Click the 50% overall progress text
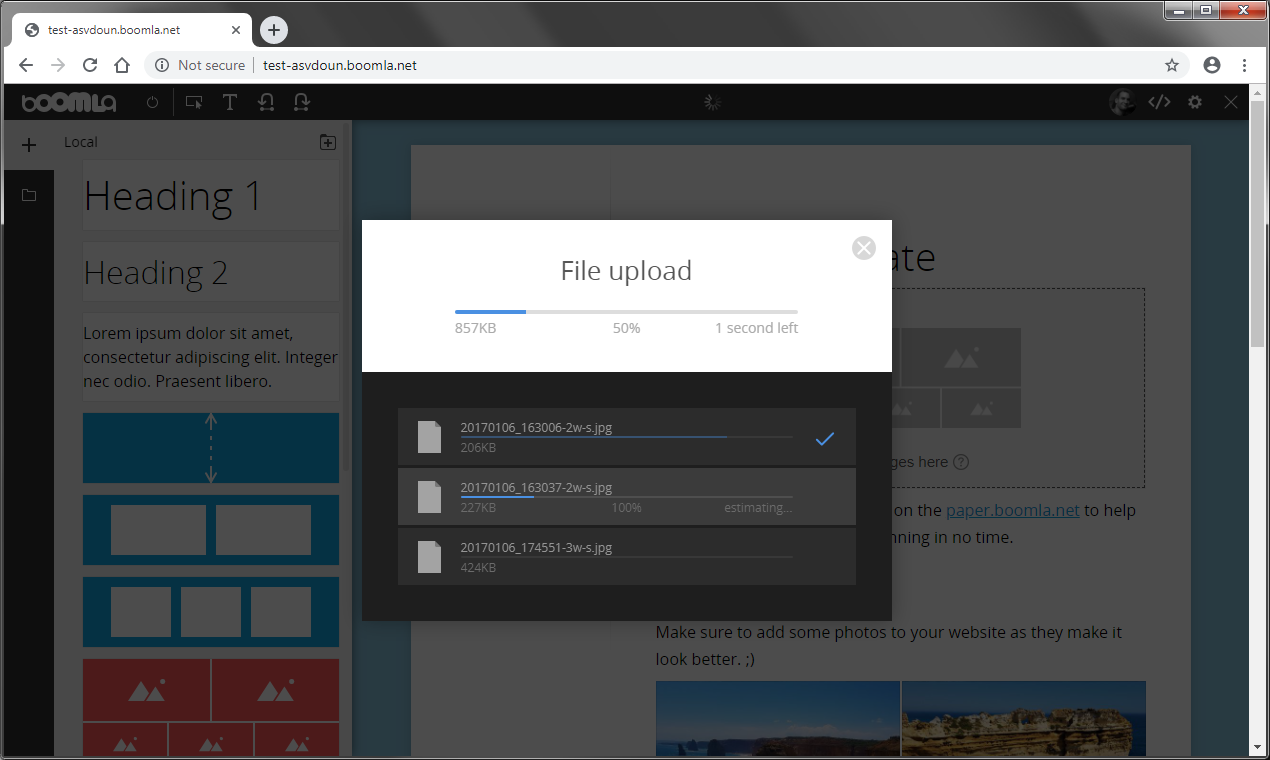1270x760 pixels. pyautogui.click(x=626, y=328)
